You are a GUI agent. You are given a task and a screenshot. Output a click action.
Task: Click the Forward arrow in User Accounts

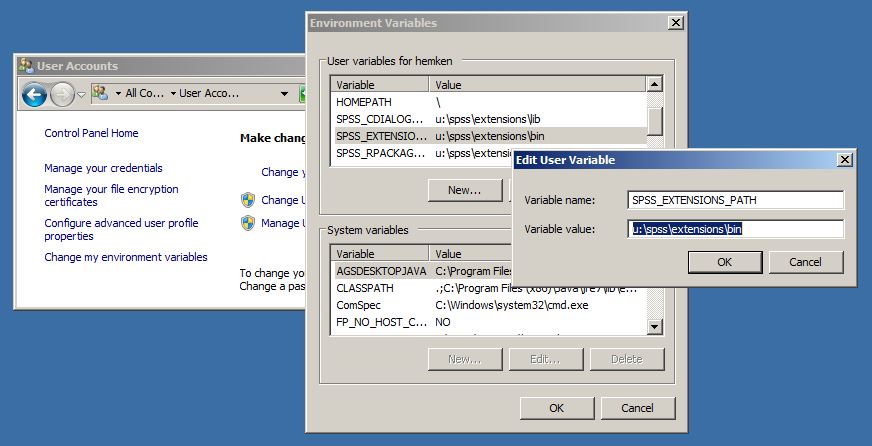[62, 95]
